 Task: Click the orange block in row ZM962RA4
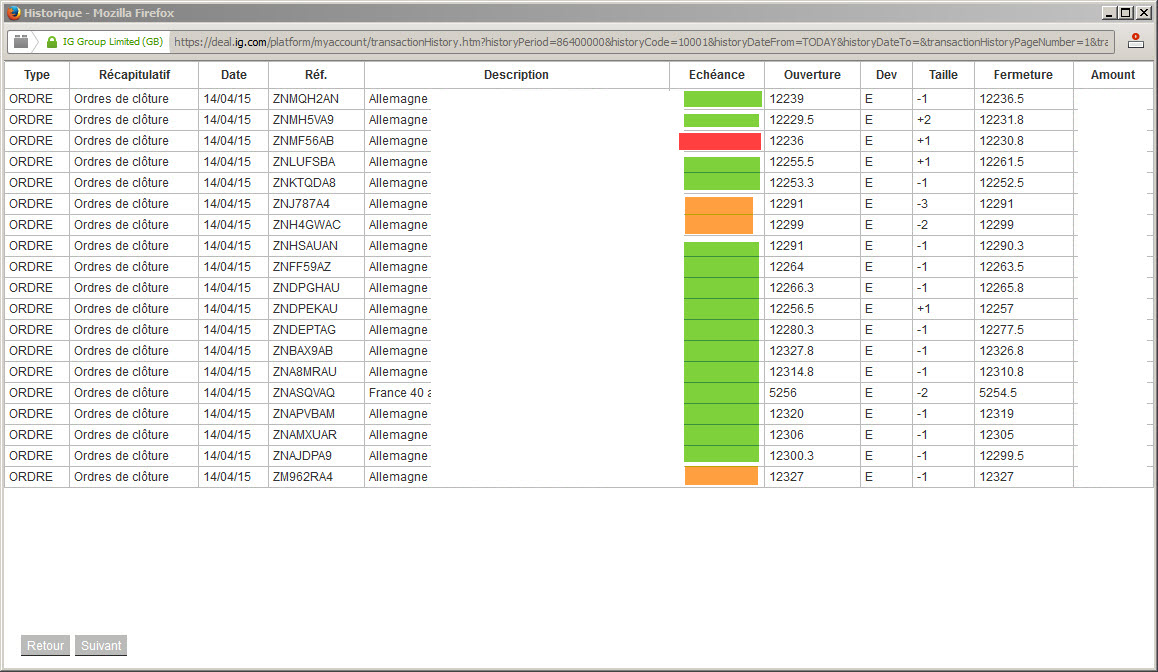click(x=722, y=476)
